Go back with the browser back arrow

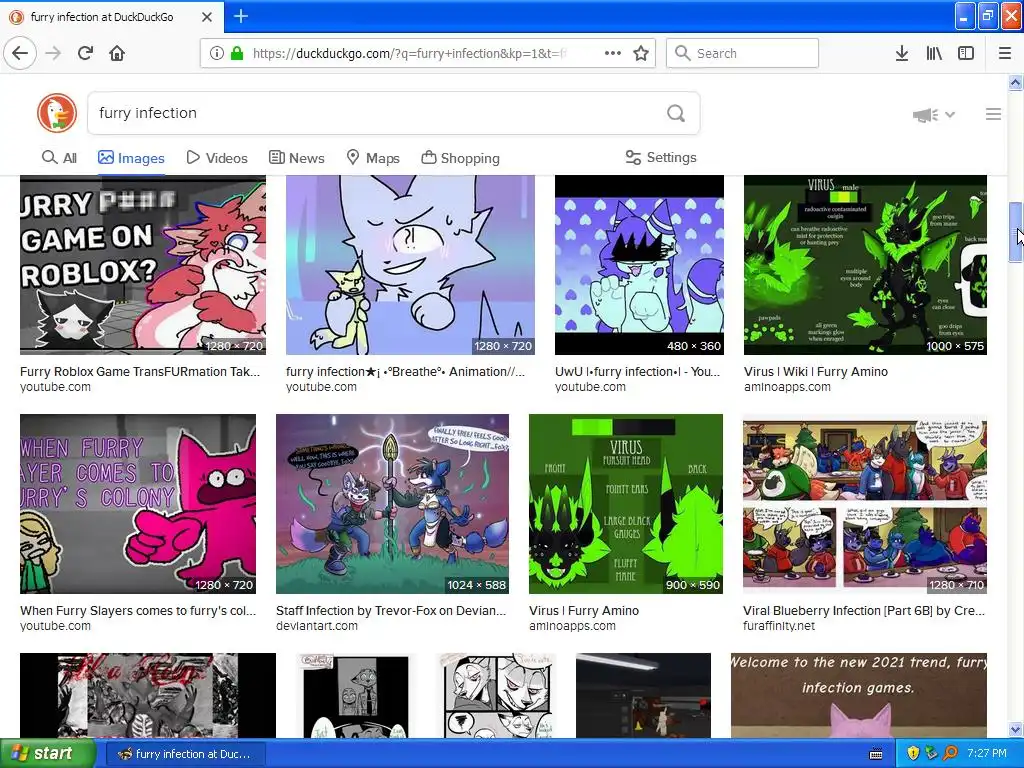(x=20, y=54)
